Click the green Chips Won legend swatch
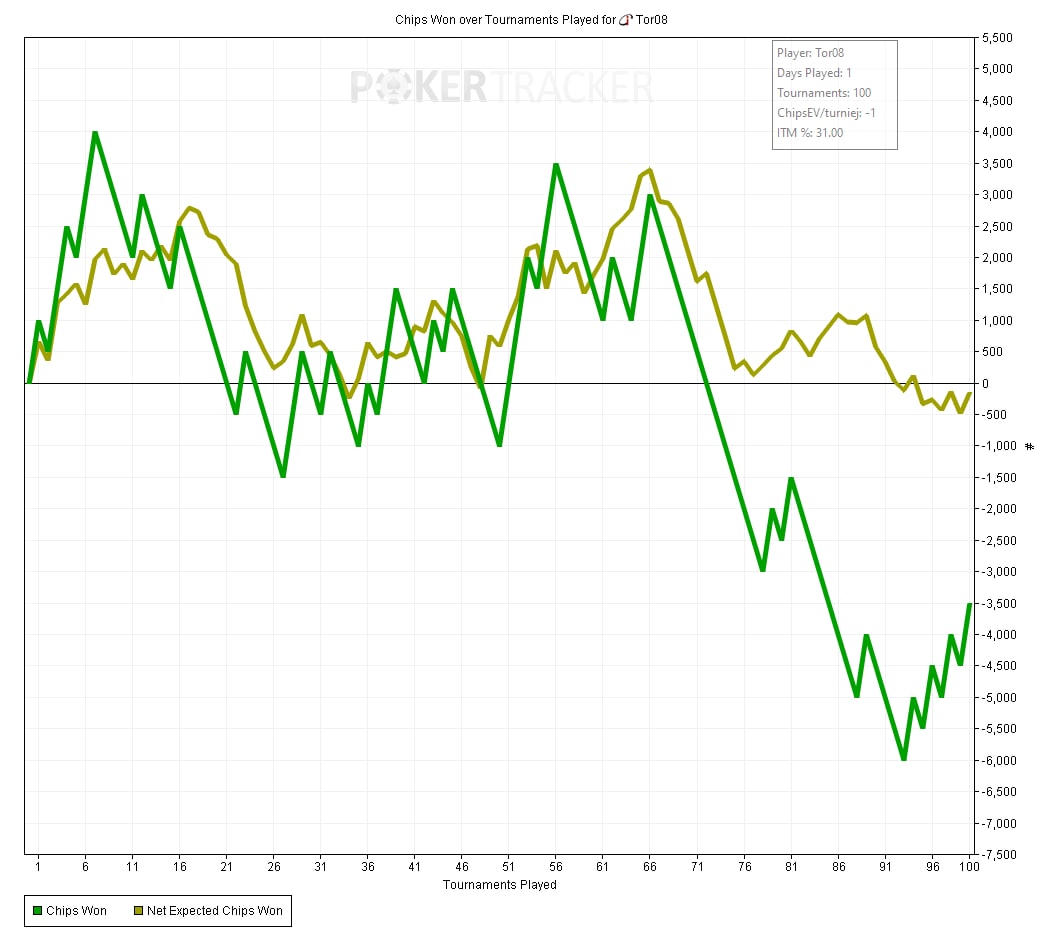The height and width of the screenshot is (943, 1053). coord(38,910)
